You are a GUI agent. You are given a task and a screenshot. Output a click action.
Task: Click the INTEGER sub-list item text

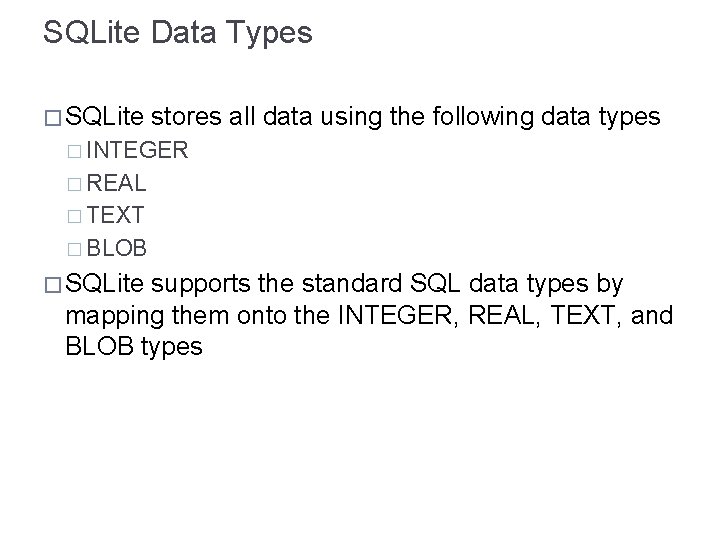pyautogui.click(x=137, y=150)
